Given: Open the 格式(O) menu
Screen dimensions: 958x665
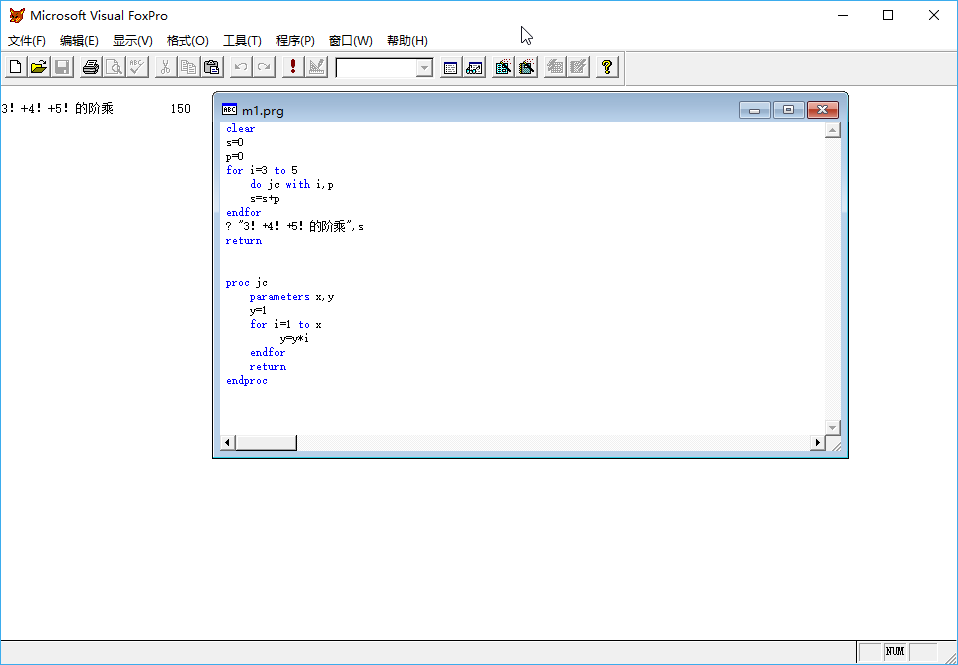Looking at the screenshot, I should click(188, 41).
